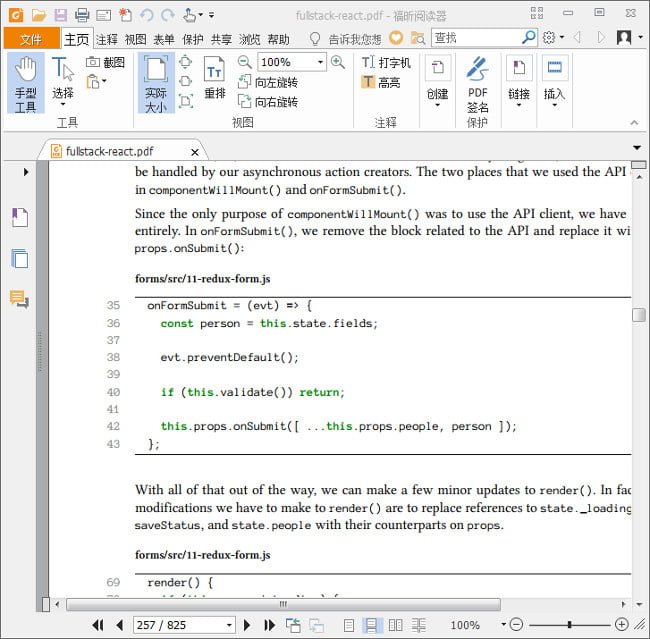Switch to the Comment (注释) ribbon tab
This screenshot has width=650, height=639.
106,39
